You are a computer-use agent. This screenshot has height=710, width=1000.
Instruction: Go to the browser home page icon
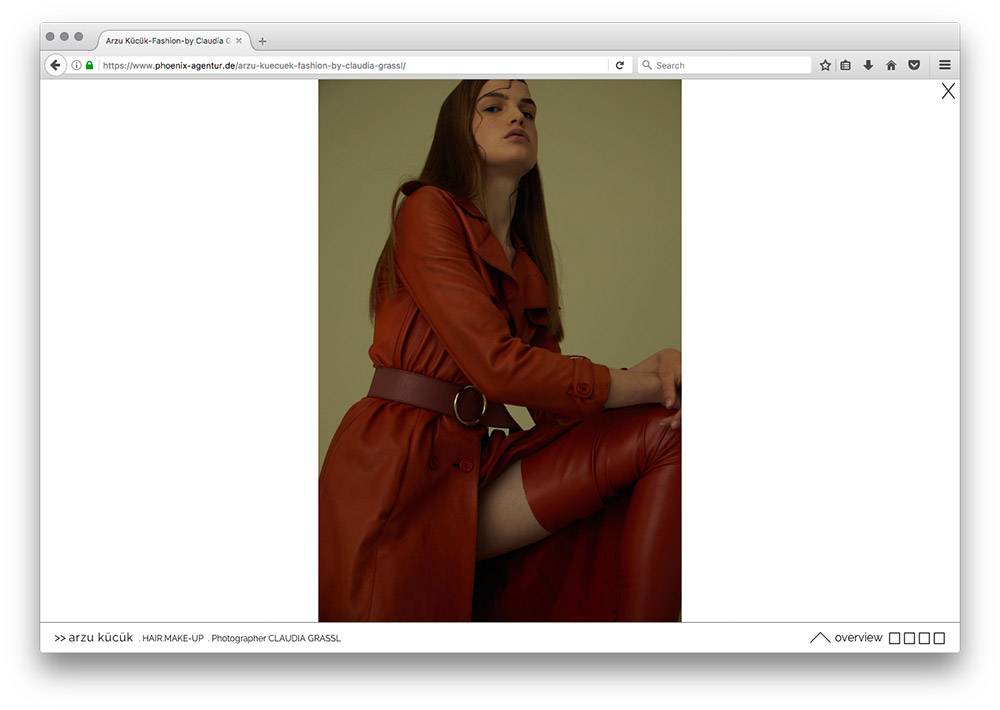click(892, 65)
